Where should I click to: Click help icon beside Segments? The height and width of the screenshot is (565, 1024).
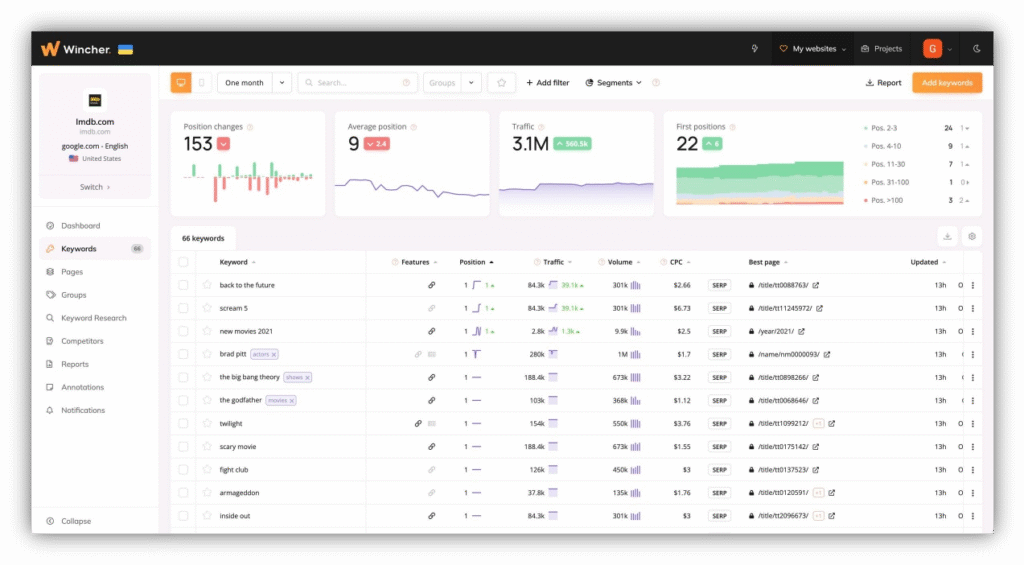point(656,83)
